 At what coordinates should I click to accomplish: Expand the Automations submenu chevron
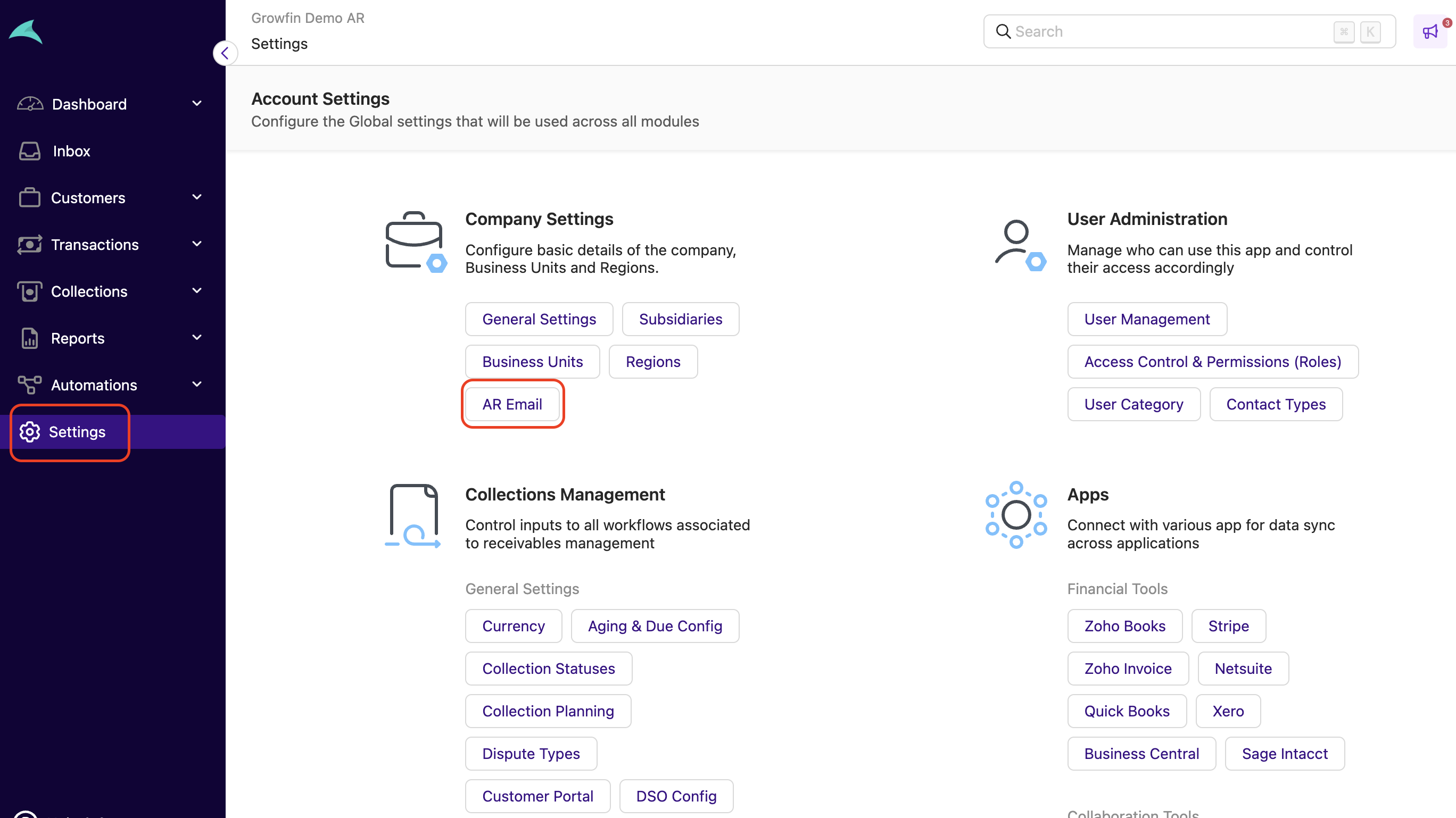197,385
